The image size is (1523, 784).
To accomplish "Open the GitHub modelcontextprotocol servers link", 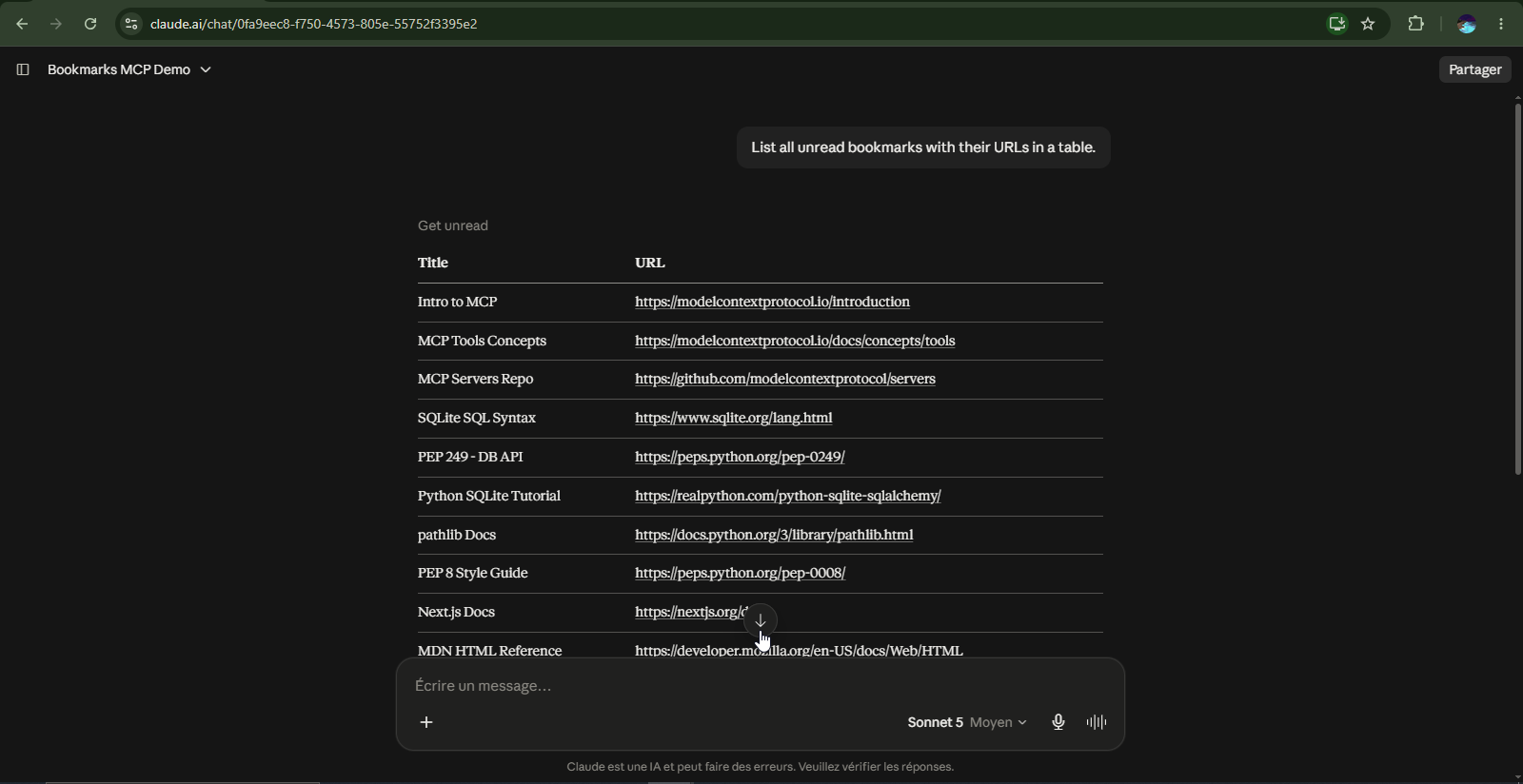I will 785,379.
